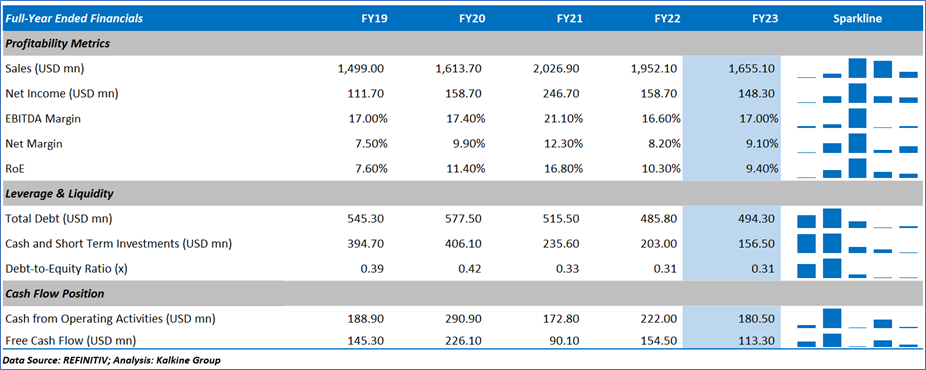
Task: Click the EBITDA Margin sparkline
Action: [857, 118]
